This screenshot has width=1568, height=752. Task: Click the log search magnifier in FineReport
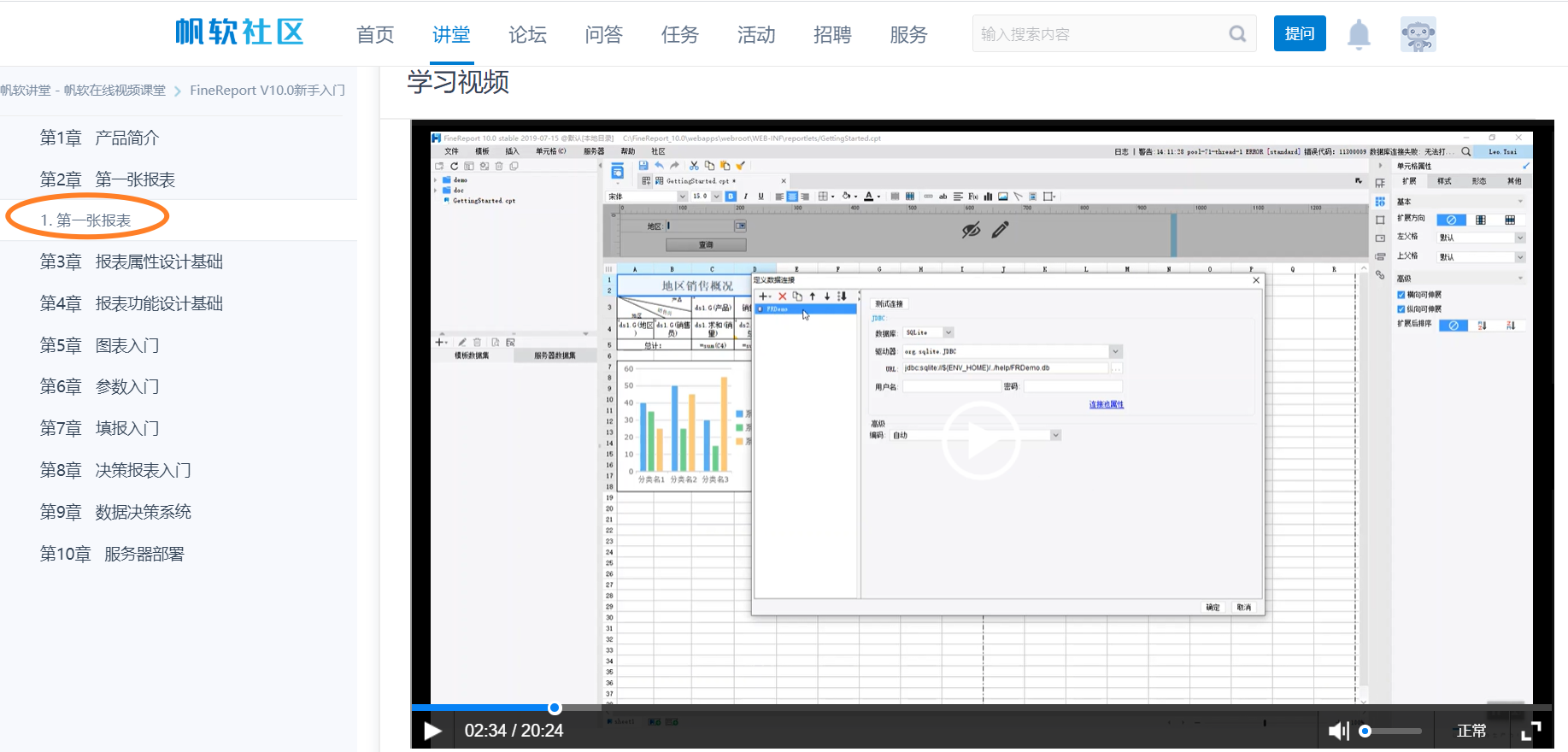pos(1466,151)
